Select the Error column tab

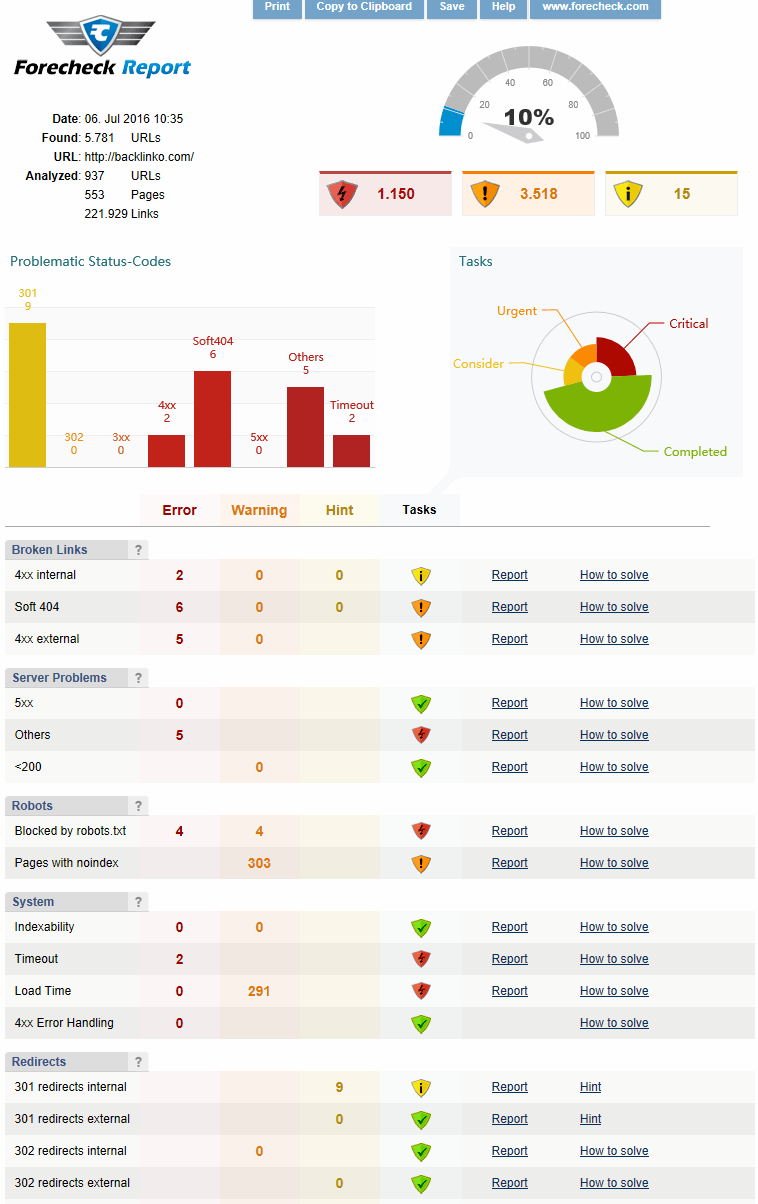[180, 510]
